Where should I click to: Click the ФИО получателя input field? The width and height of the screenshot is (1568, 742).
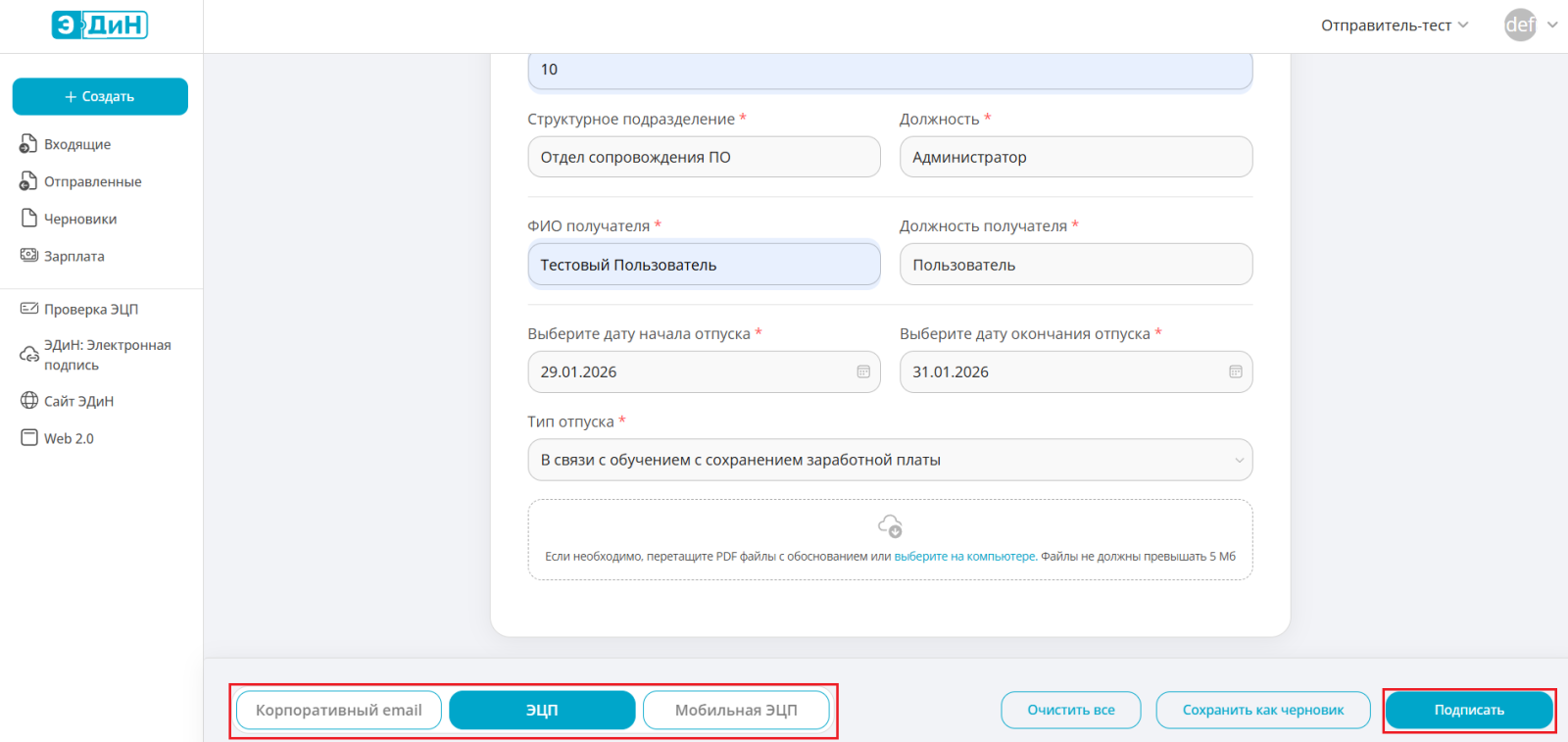pyautogui.click(x=704, y=265)
